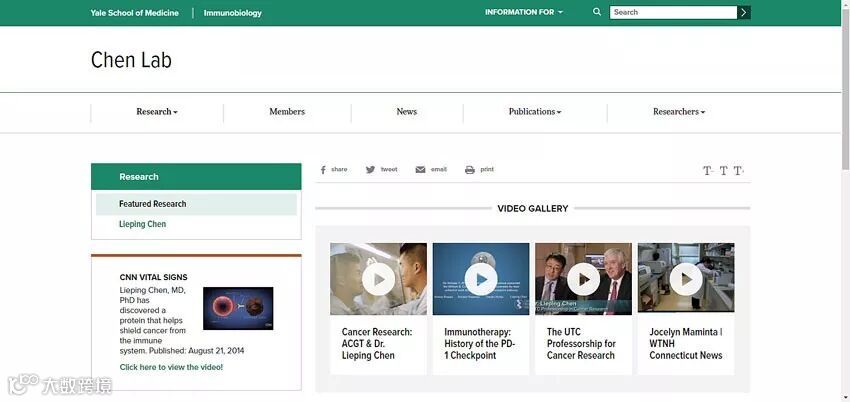Click the search magnifier icon

597,11
